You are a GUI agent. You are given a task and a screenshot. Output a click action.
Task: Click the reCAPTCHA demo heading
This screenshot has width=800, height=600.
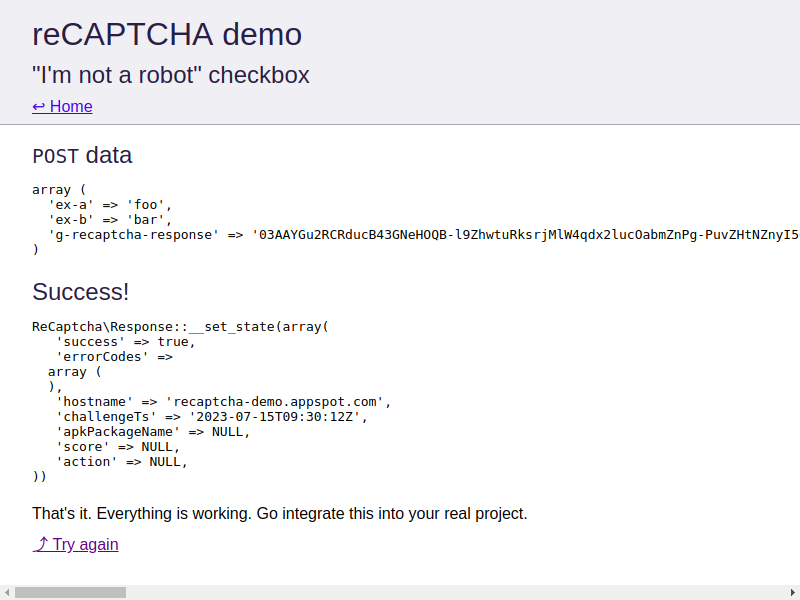pos(167,34)
